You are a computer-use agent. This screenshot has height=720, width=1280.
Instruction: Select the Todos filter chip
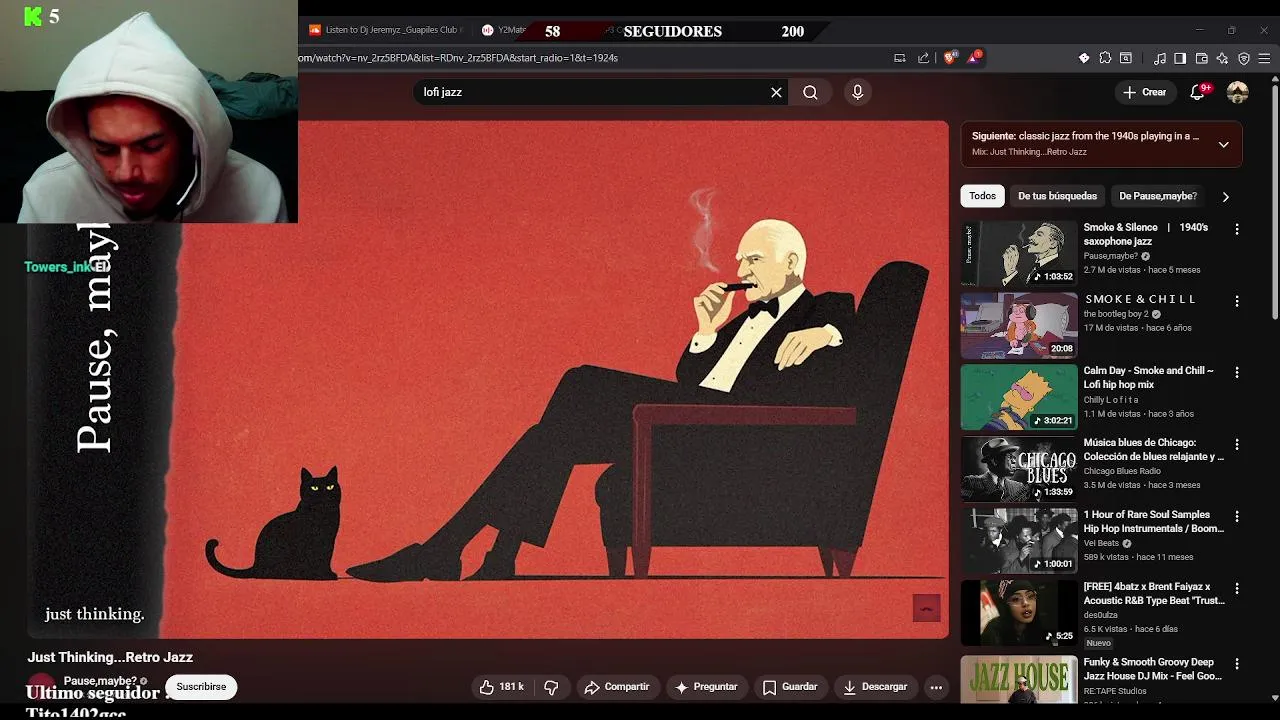(x=982, y=196)
